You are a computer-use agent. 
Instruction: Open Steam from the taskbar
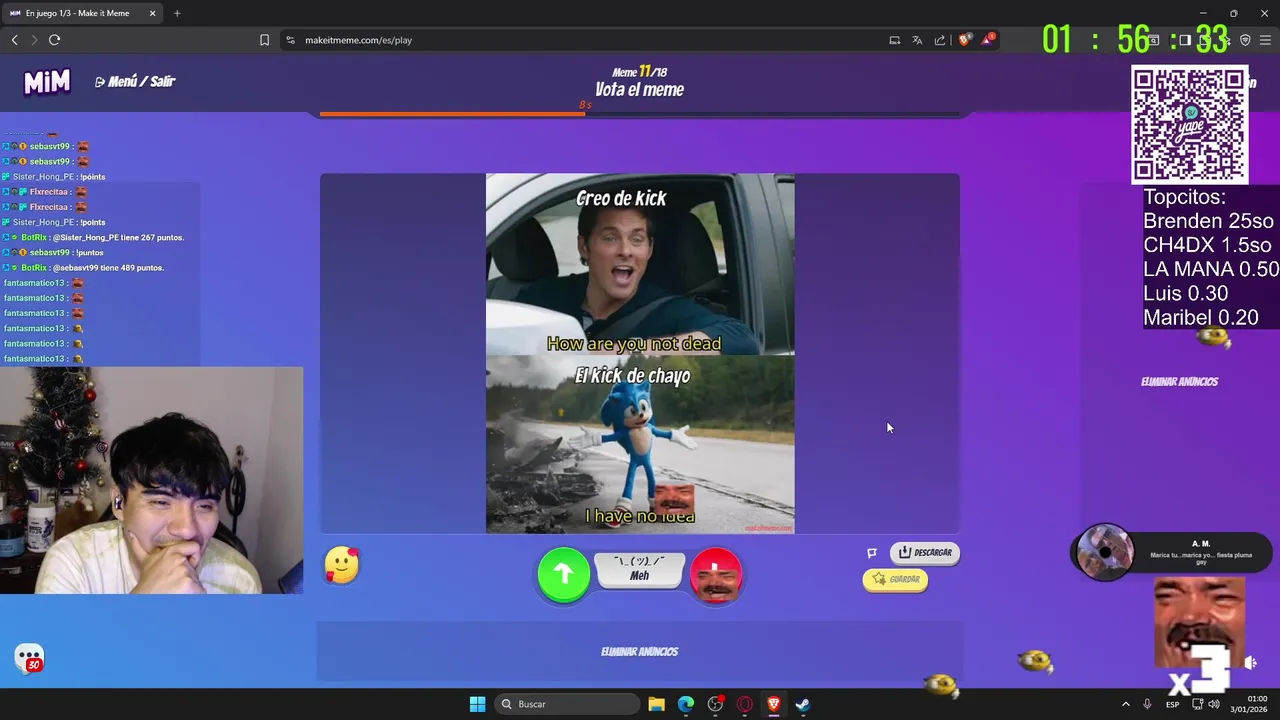coord(802,704)
